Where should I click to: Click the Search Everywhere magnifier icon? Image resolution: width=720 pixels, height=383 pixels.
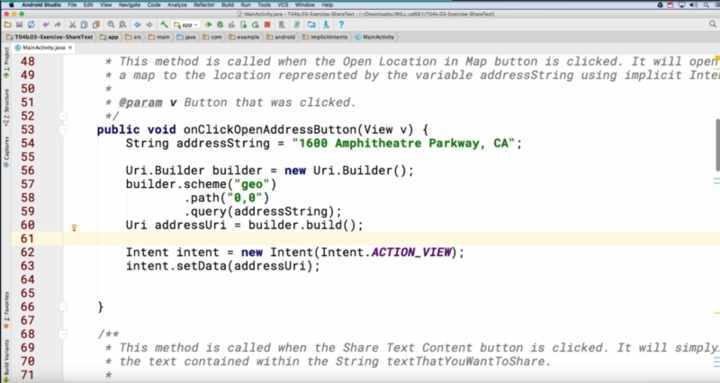(x=713, y=24)
